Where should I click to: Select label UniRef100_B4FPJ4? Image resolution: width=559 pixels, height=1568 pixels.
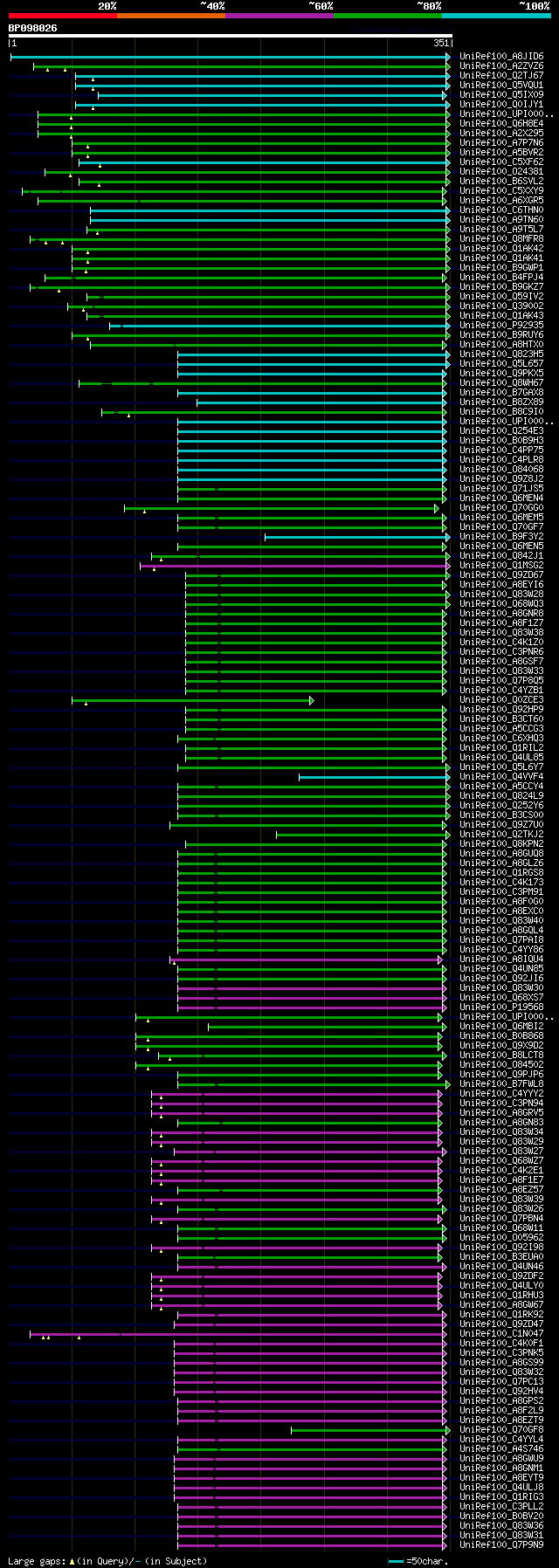coord(501,278)
